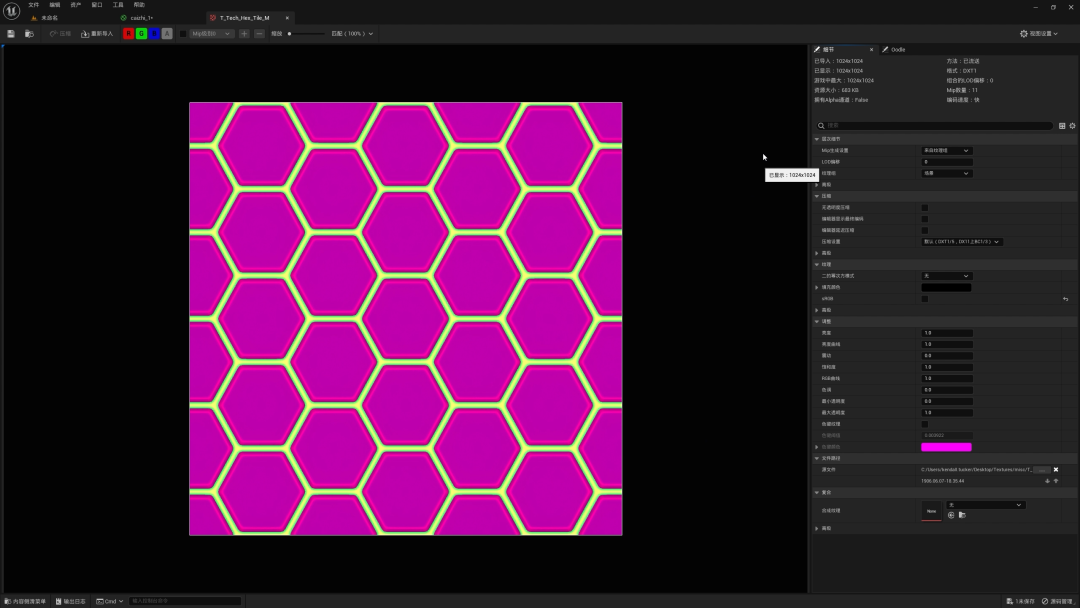Toggle the red R channel button
This screenshot has width=1080, height=608.
[128, 34]
